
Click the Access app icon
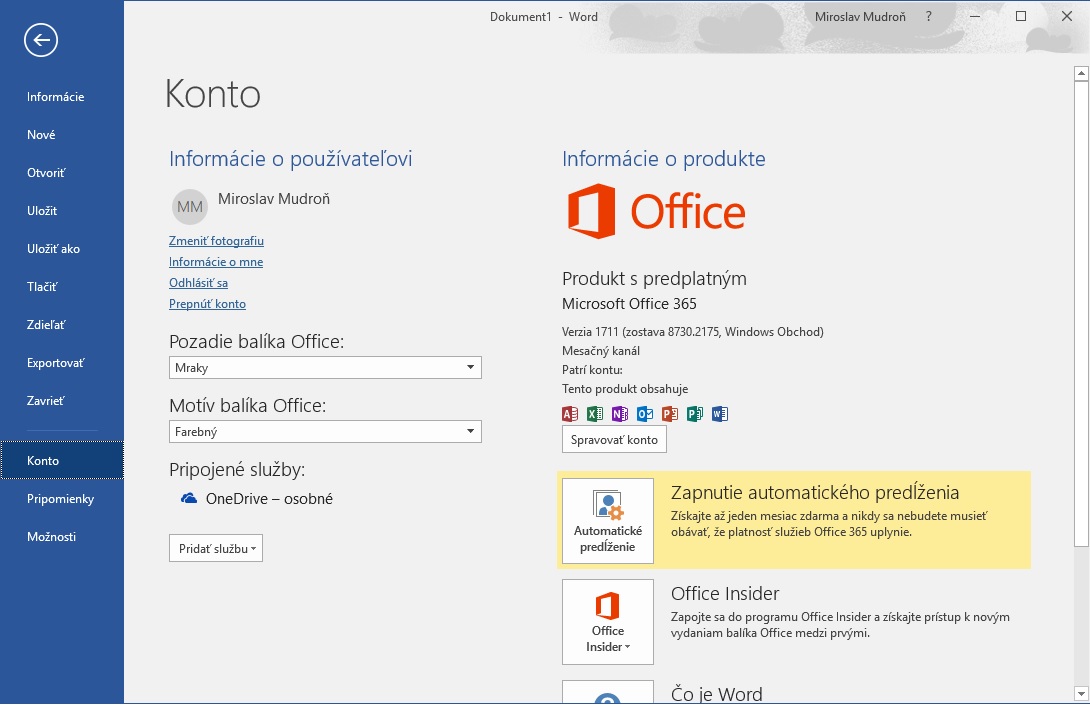tap(570, 414)
